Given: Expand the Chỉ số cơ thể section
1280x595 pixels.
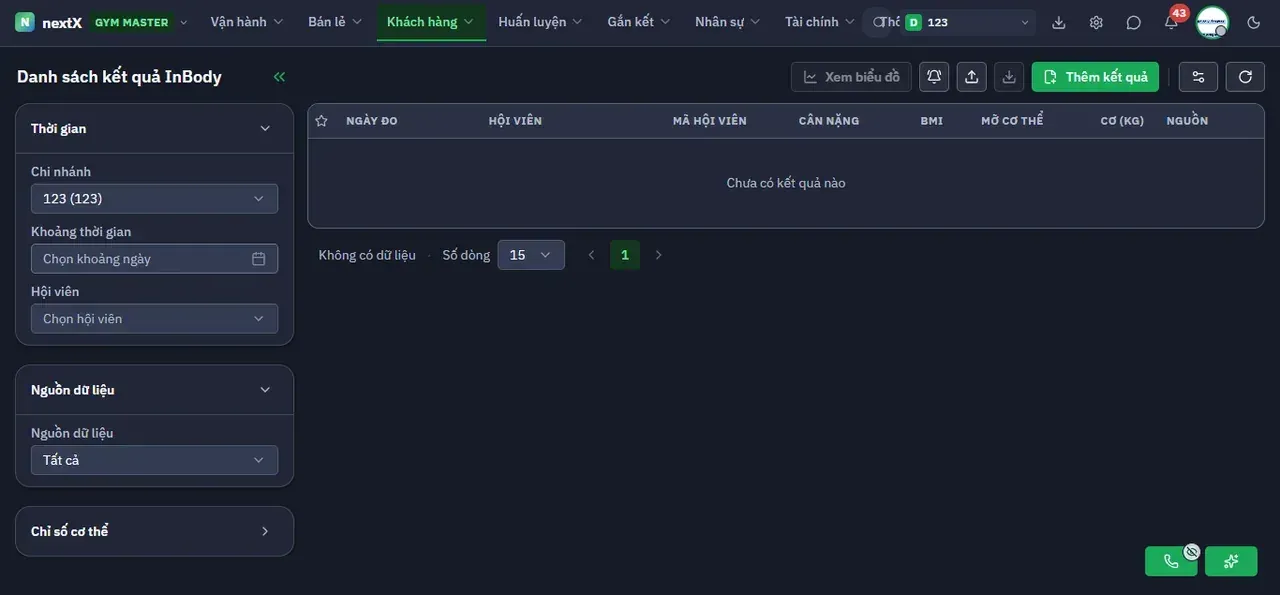Looking at the screenshot, I should click(x=154, y=531).
